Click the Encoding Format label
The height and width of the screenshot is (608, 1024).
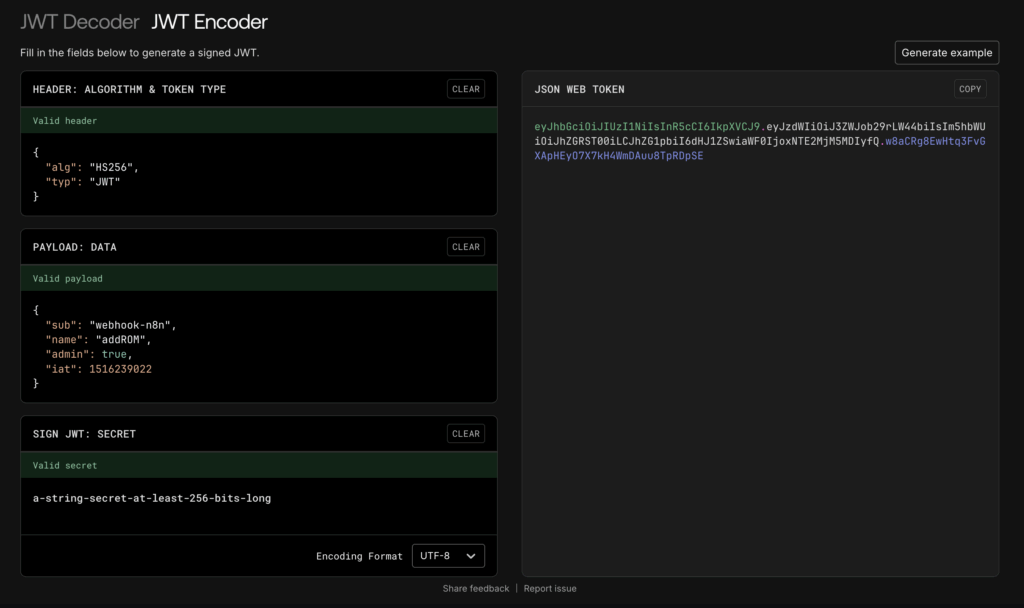[x=359, y=556]
